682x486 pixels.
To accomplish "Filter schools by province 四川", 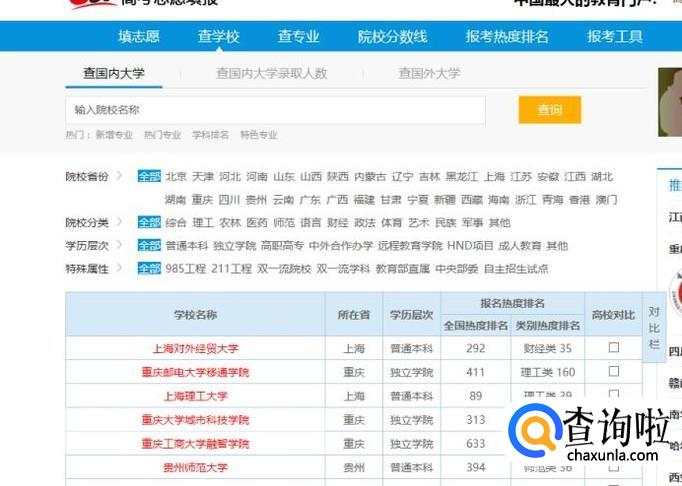I will tap(229, 200).
